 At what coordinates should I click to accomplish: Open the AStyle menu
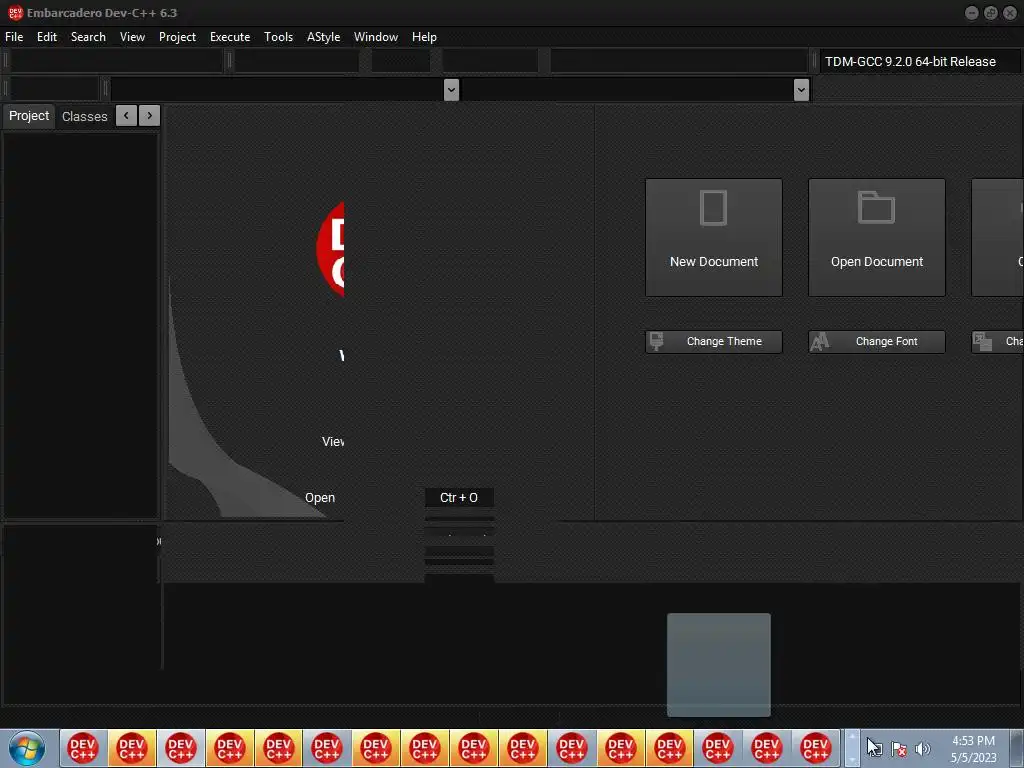323,37
